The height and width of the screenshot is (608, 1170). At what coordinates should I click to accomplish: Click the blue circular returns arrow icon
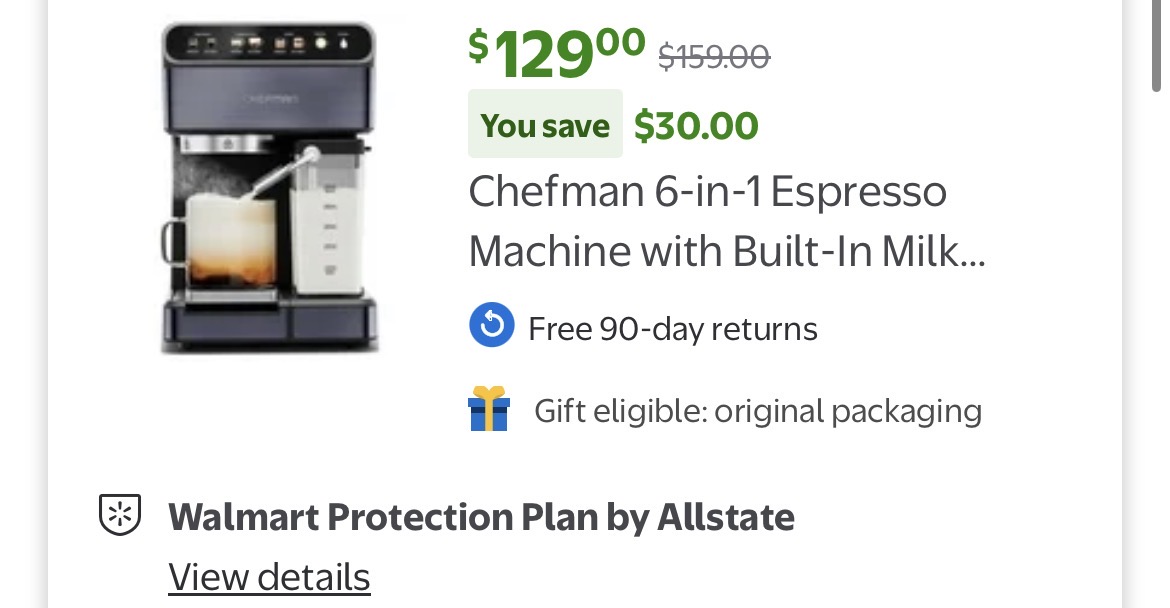coord(491,327)
